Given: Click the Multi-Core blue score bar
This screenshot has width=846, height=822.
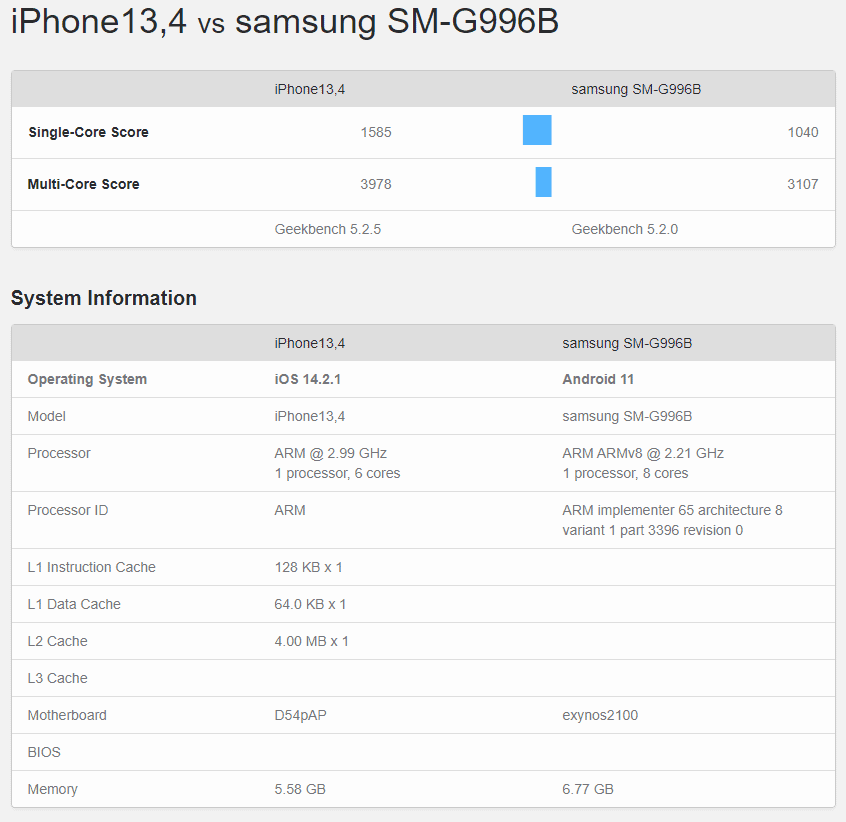Looking at the screenshot, I should [543, 182].
